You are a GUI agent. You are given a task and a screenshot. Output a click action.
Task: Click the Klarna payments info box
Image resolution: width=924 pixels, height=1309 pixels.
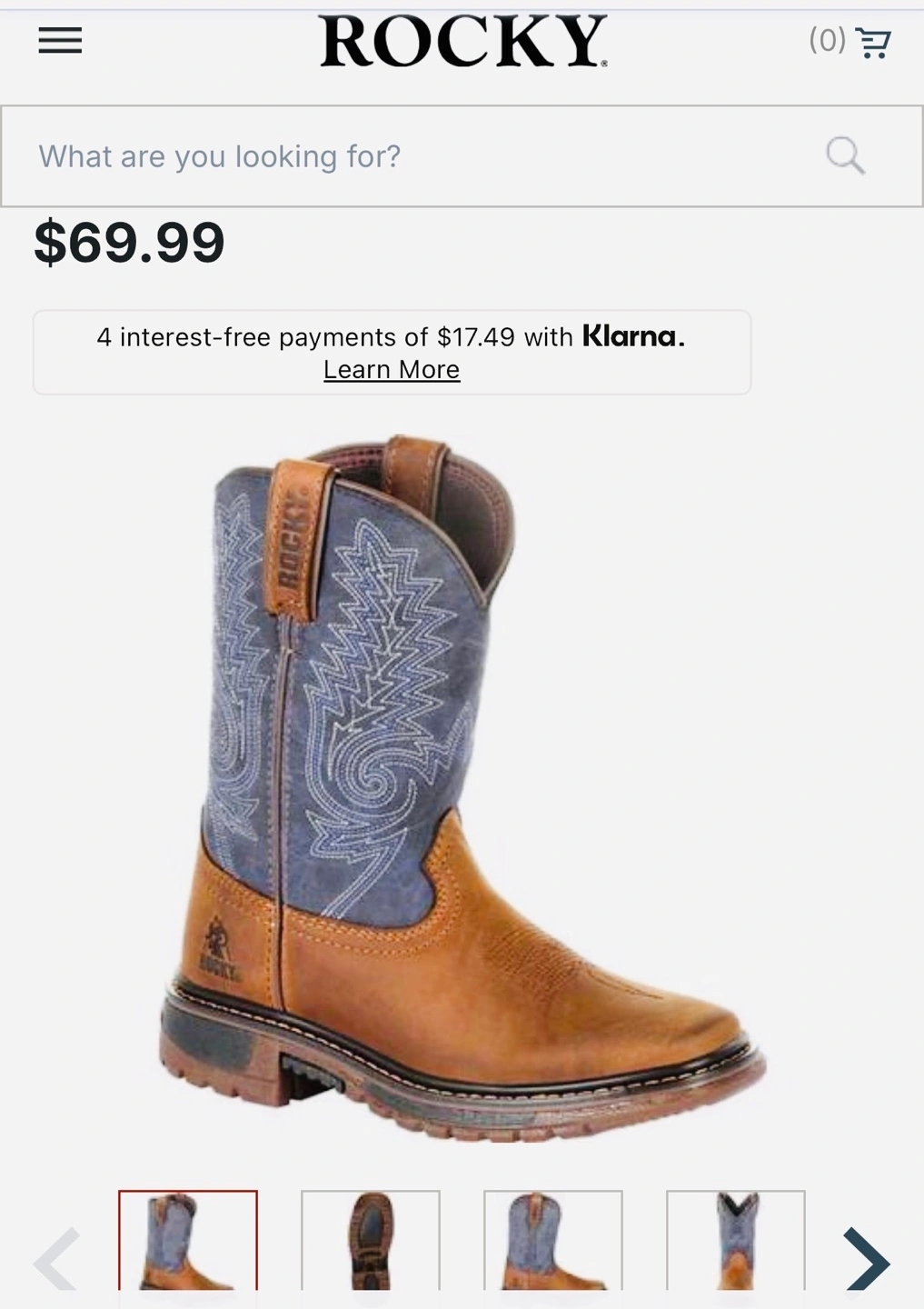[392, 352]
